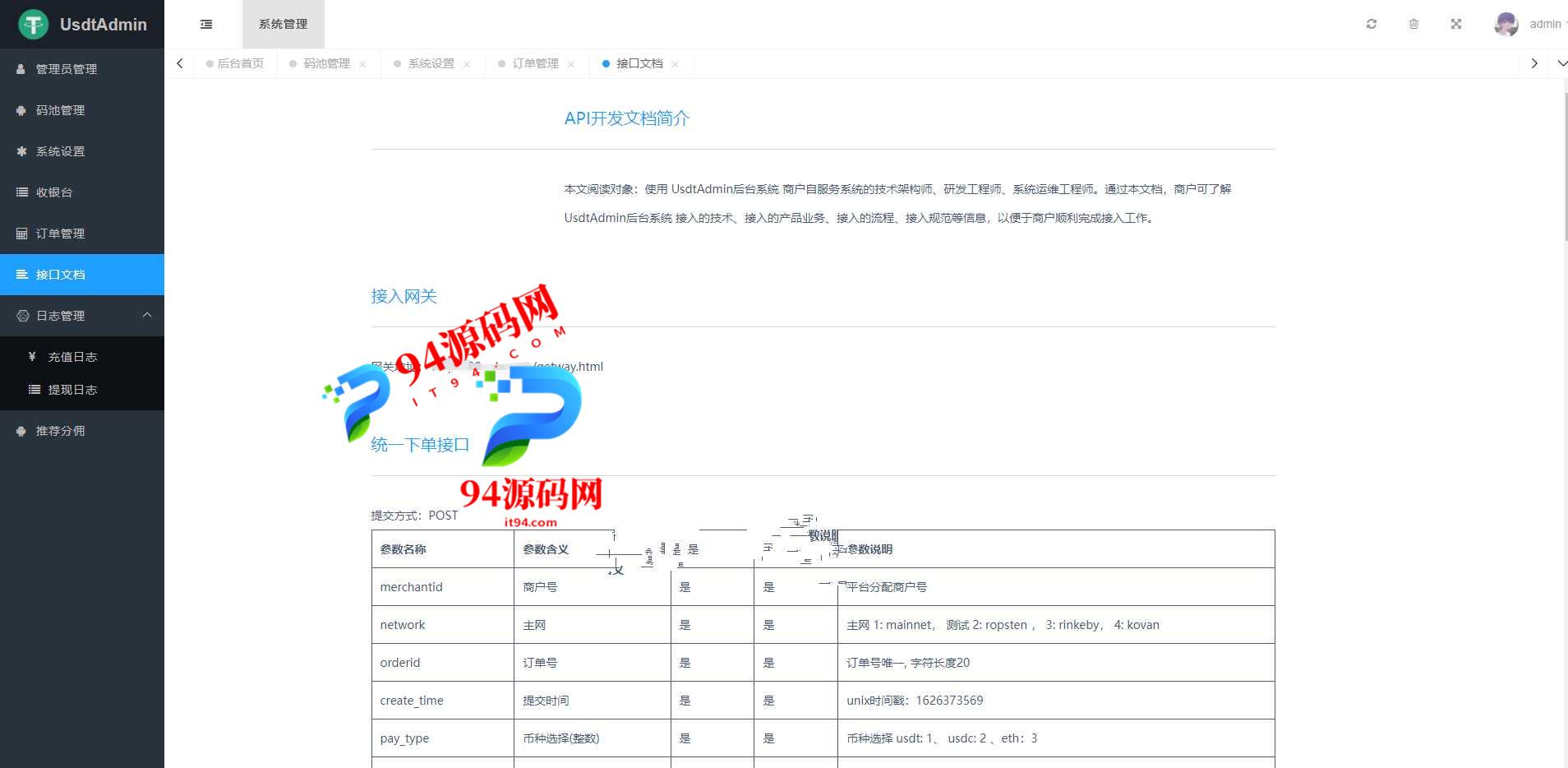This screenshot has width=1568, height=768.
Task: Switch to 订单管理 tab
Action: 536,63
